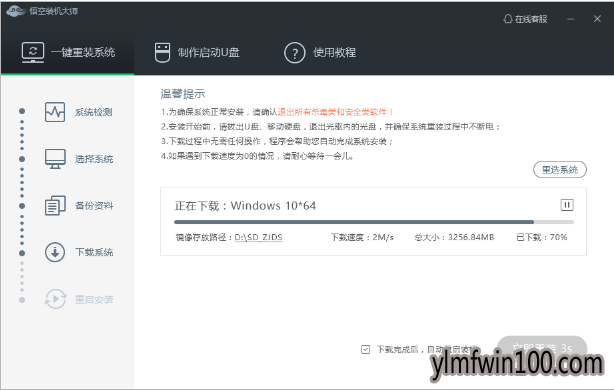Viewport: 614px width, 390px height.
Task: Click the 正在下载：Windows 10*64 title
Action: point(245,206)
